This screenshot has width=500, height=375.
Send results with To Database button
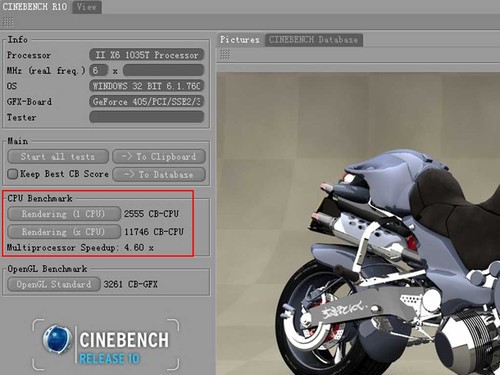tap(159, 174)
